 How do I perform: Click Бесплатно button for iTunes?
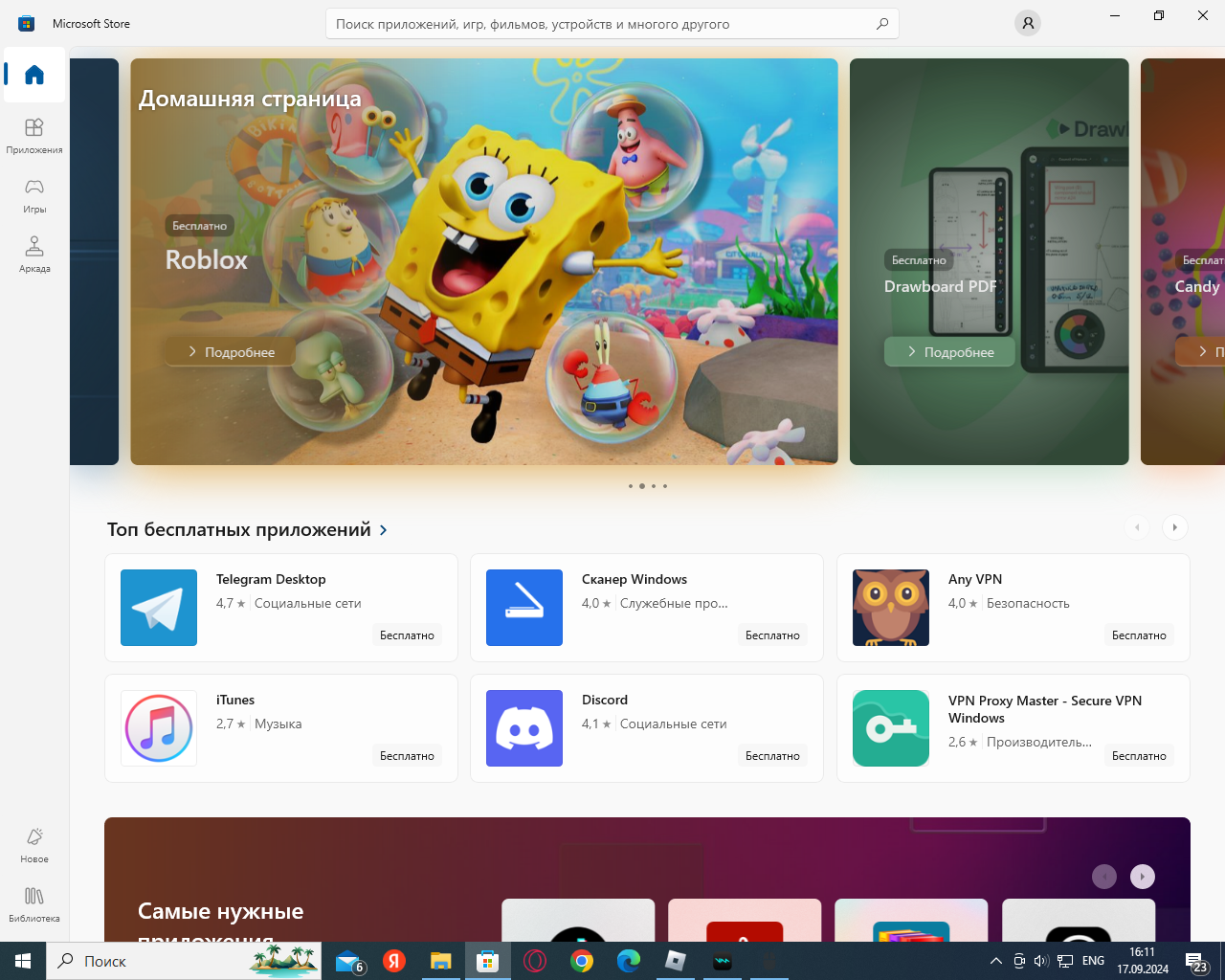(x=407, y=756)
